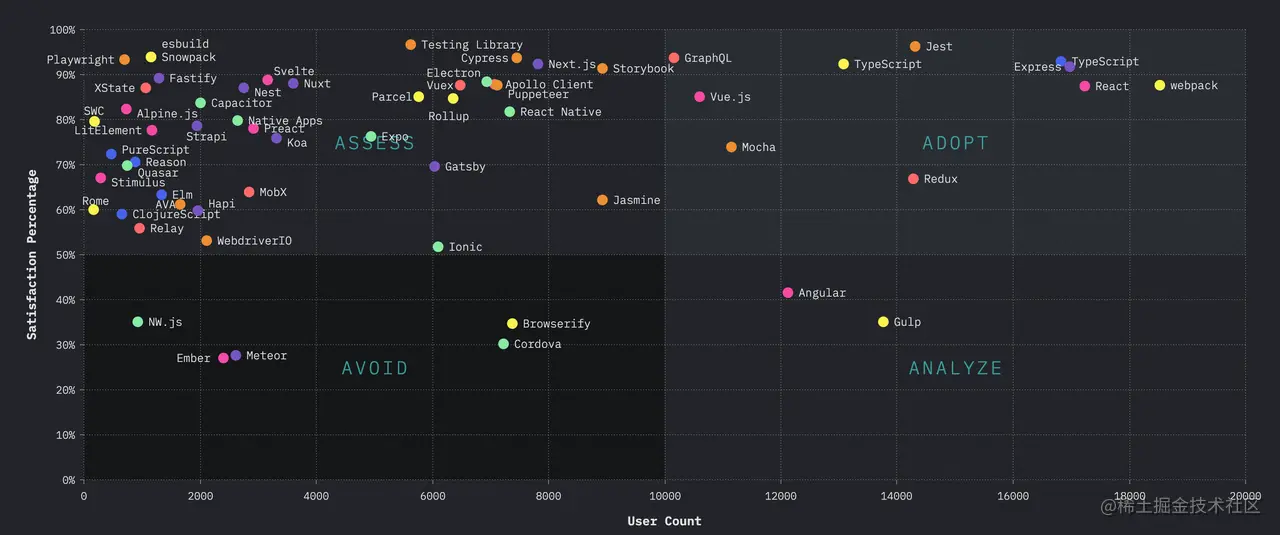Select the Gatsby data point

coord(434,167)
